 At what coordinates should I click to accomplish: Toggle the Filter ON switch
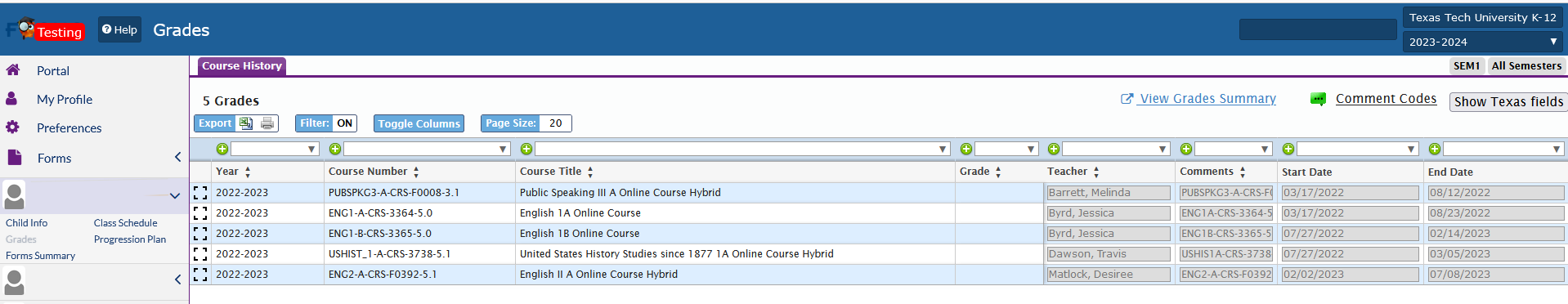[345, 123]
